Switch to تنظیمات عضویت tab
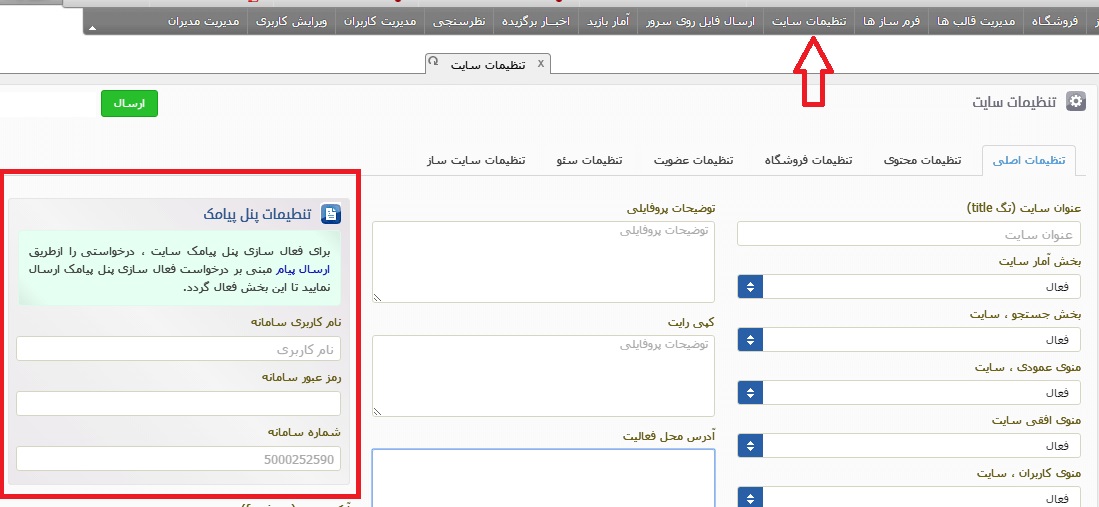 pyautogui.click(x=693, y=161)
